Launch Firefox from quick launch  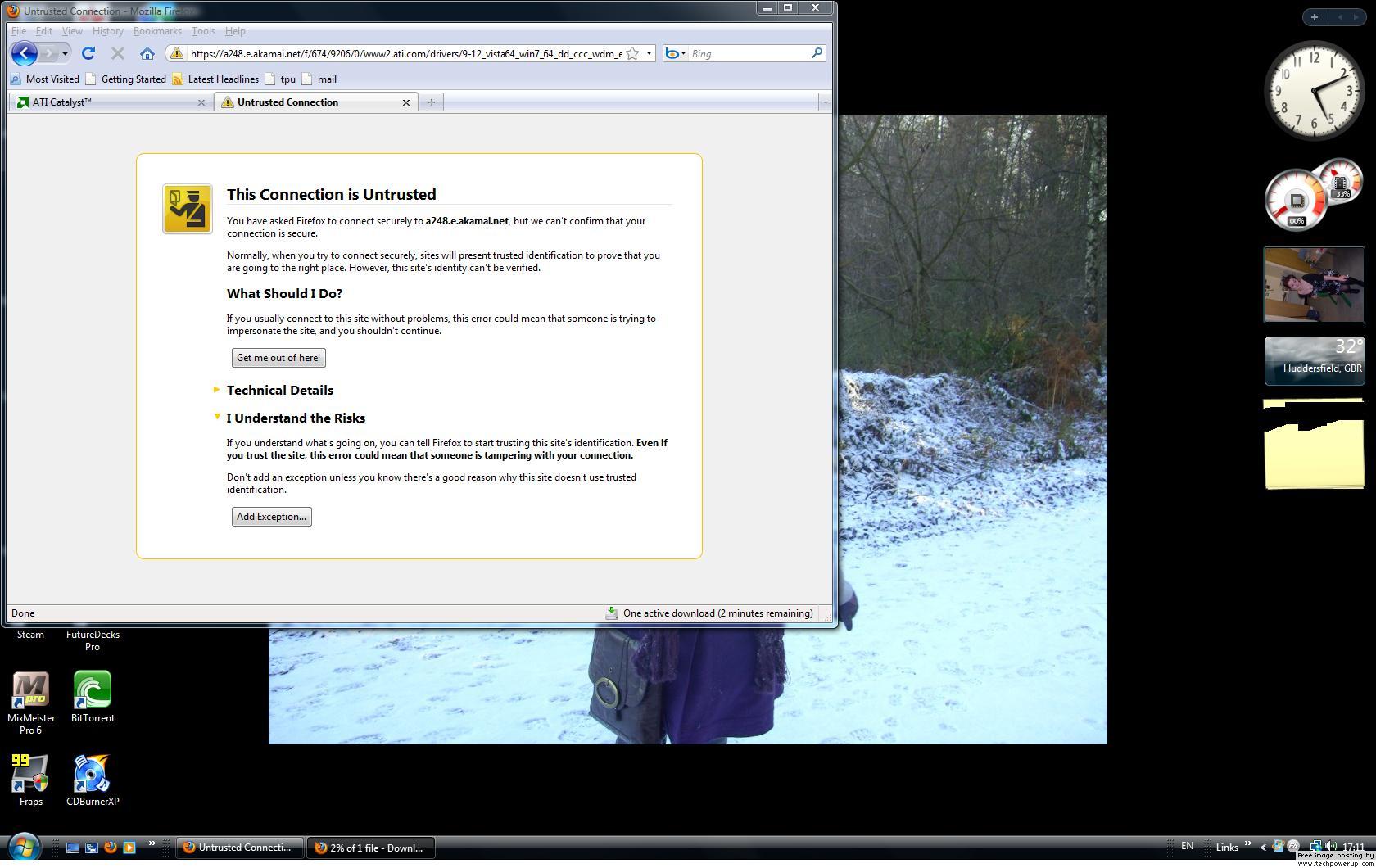(110, 848)
